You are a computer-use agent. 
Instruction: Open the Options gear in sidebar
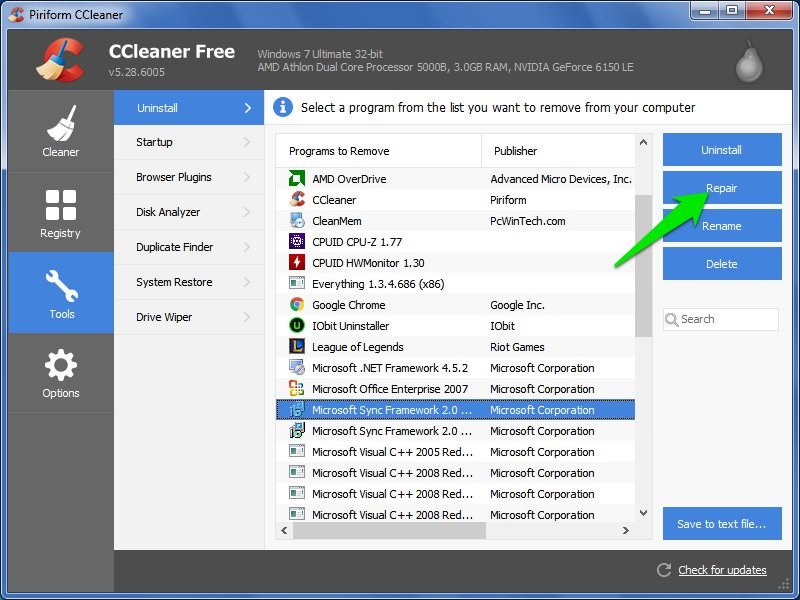[x=61, y=373]
